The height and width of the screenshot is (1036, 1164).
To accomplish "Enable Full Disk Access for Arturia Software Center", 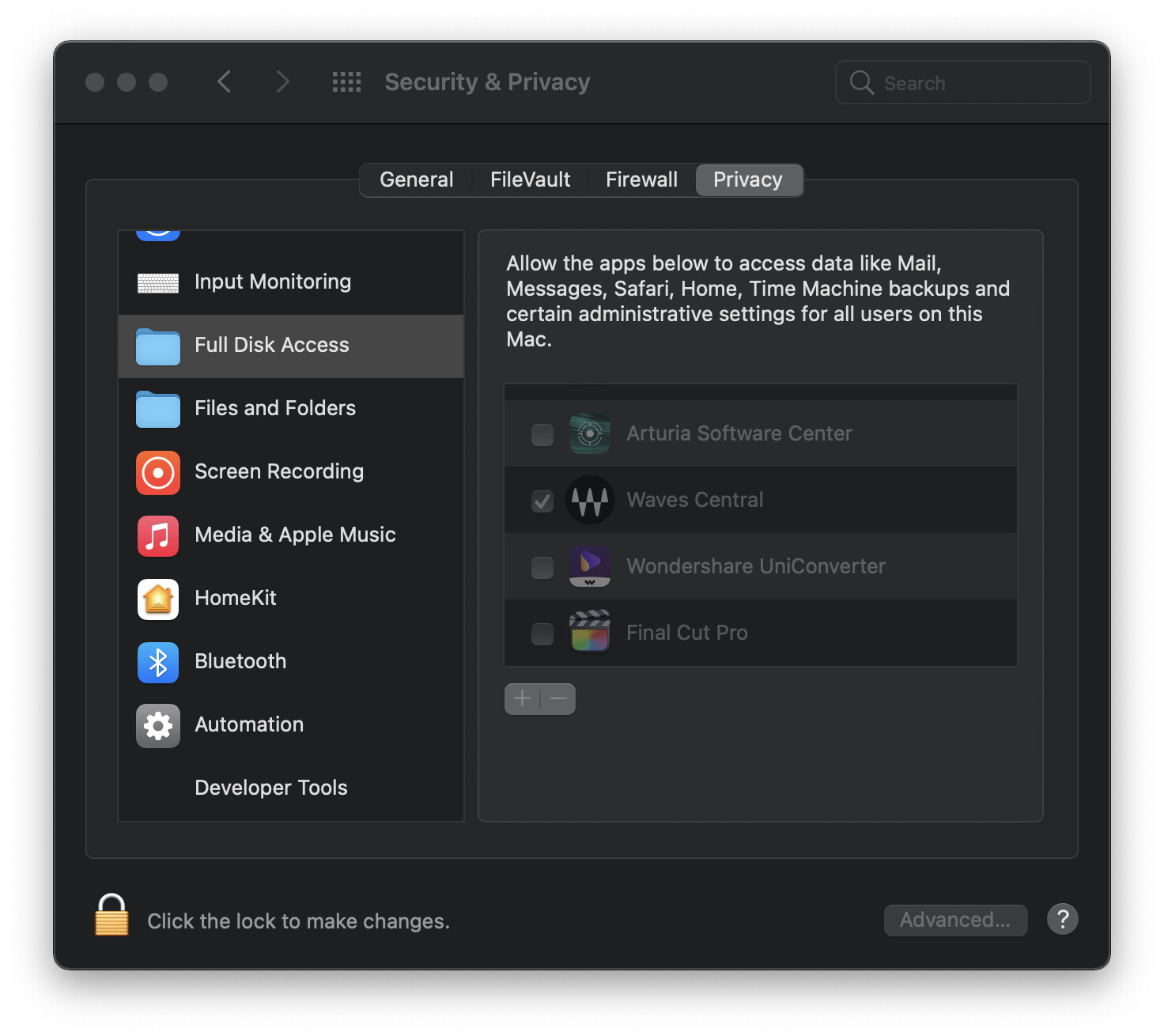I will pyautogui.click(x=542, y=433).
